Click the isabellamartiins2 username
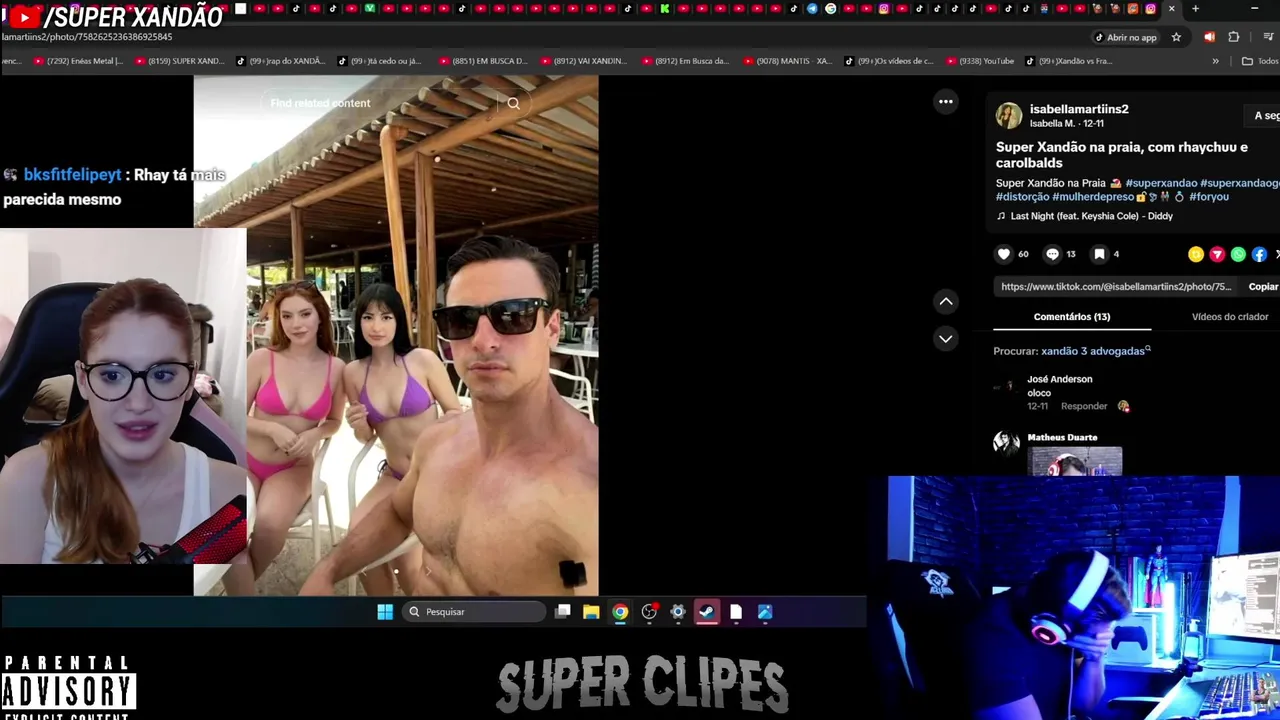The height and width of the screenshot is (720, 1280). 1079,109
